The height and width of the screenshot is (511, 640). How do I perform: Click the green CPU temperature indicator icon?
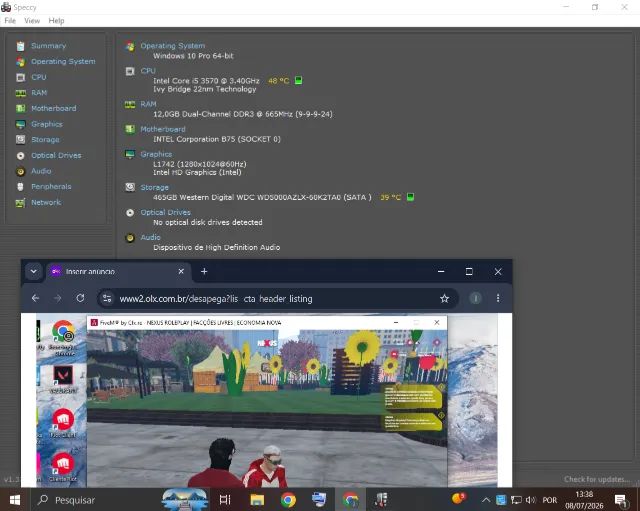[x=298, y=80]
